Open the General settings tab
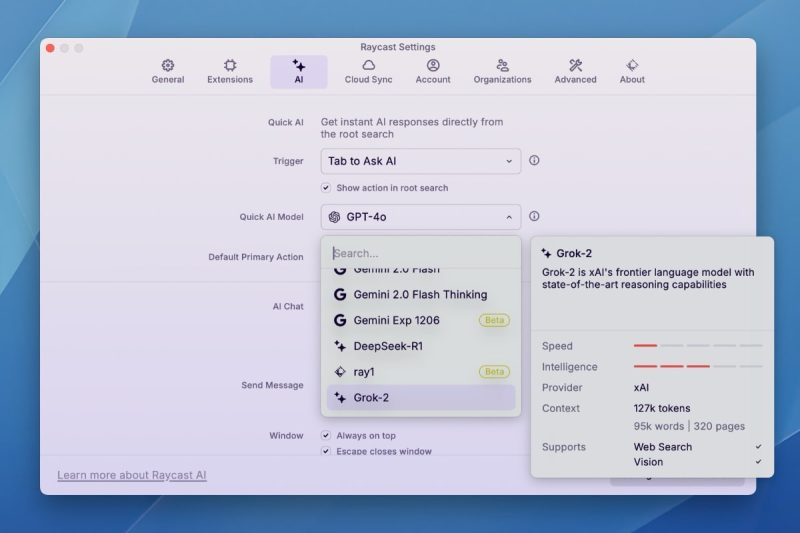 (x=168, y=71)
